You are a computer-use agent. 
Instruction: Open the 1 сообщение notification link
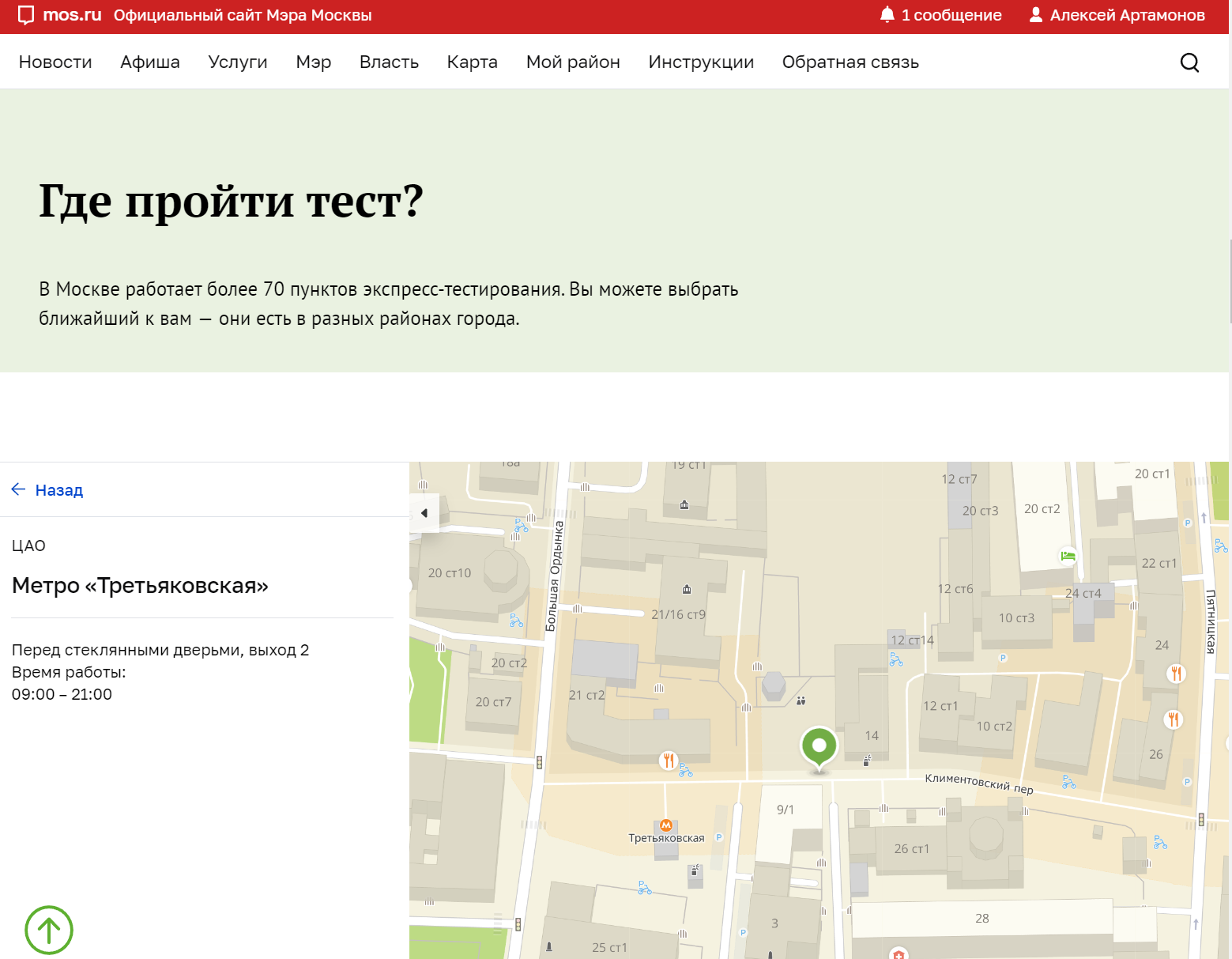(951, 15)
